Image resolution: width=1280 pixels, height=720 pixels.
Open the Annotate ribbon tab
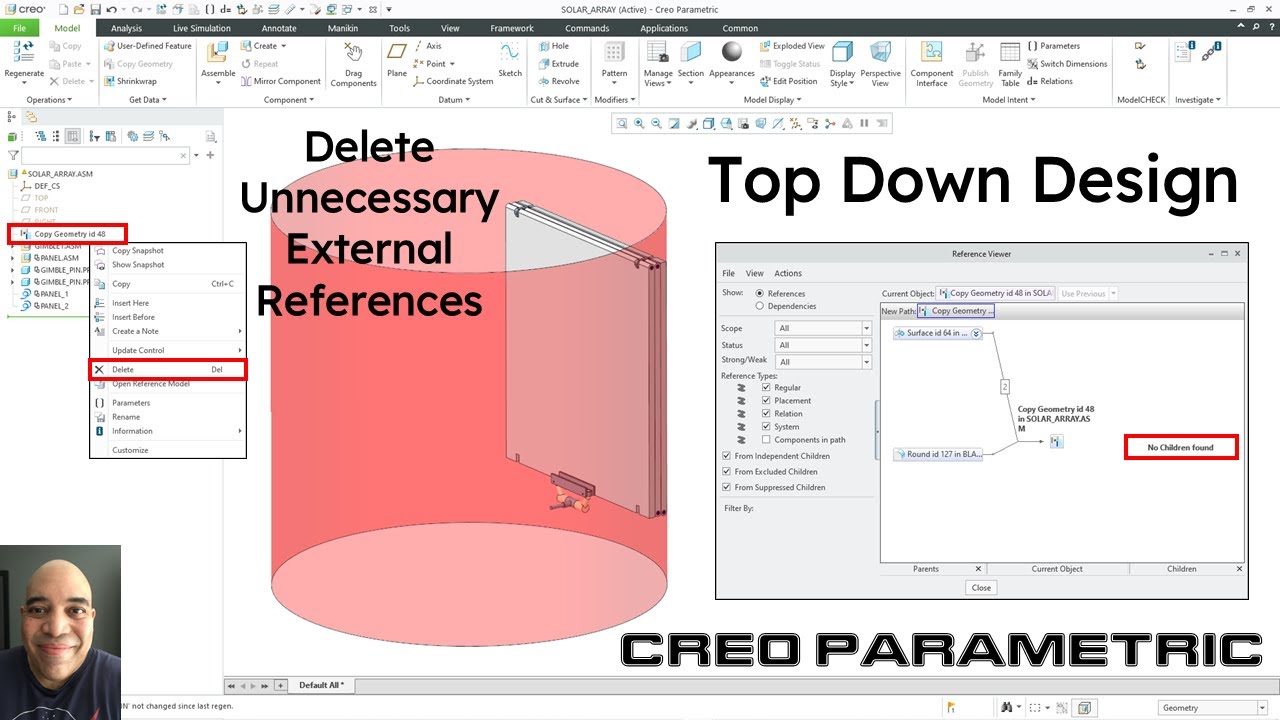coord(279,28)
